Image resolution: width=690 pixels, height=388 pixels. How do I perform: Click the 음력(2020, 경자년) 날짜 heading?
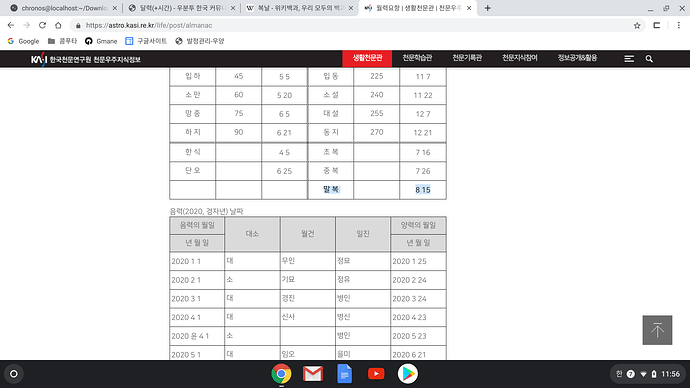[x=206, y=211]
